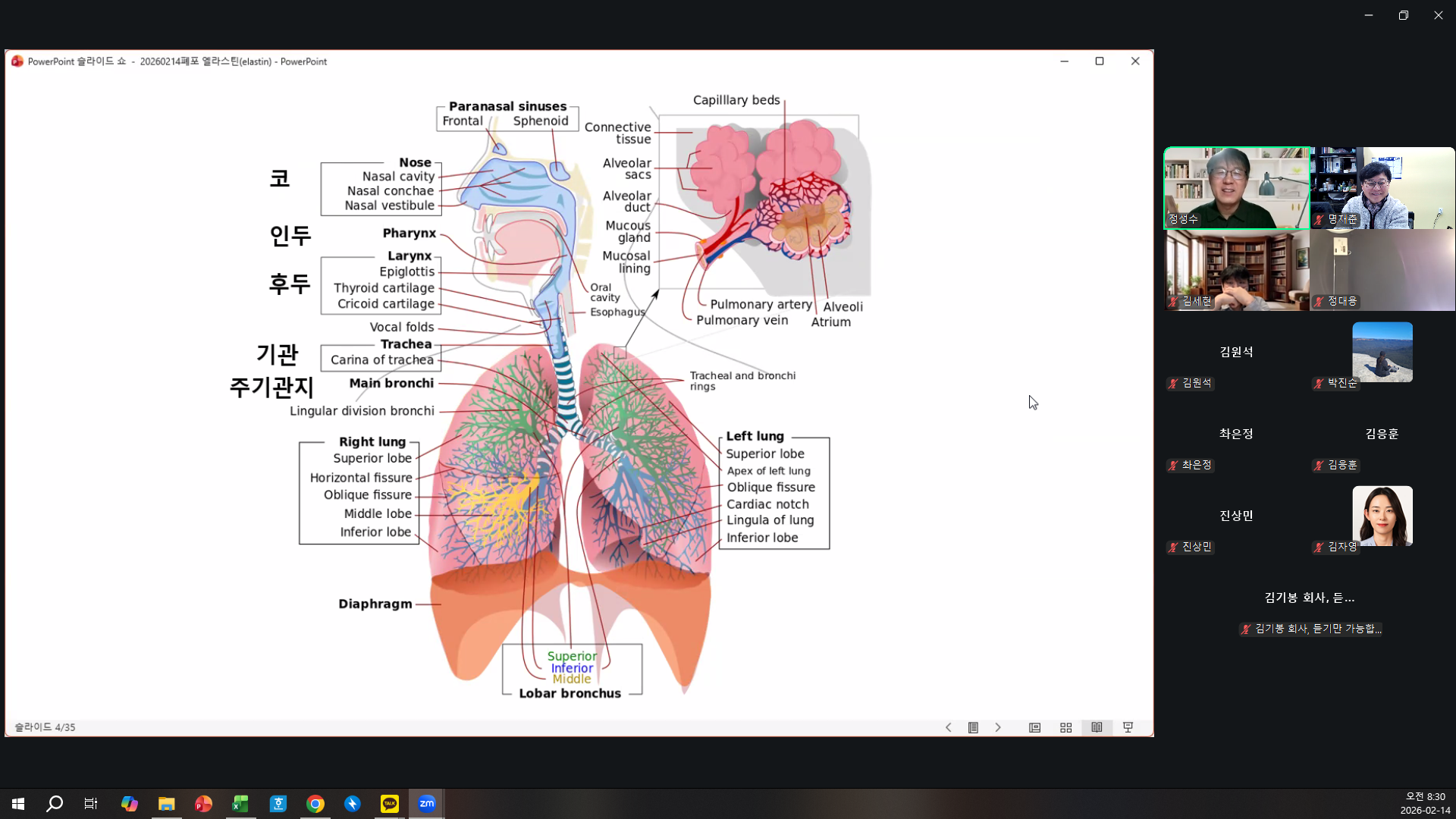Viewport: 1456px width, 819px height.
Task: Maximize the PowerPoint slideshow window
Action: point(1099,61)
